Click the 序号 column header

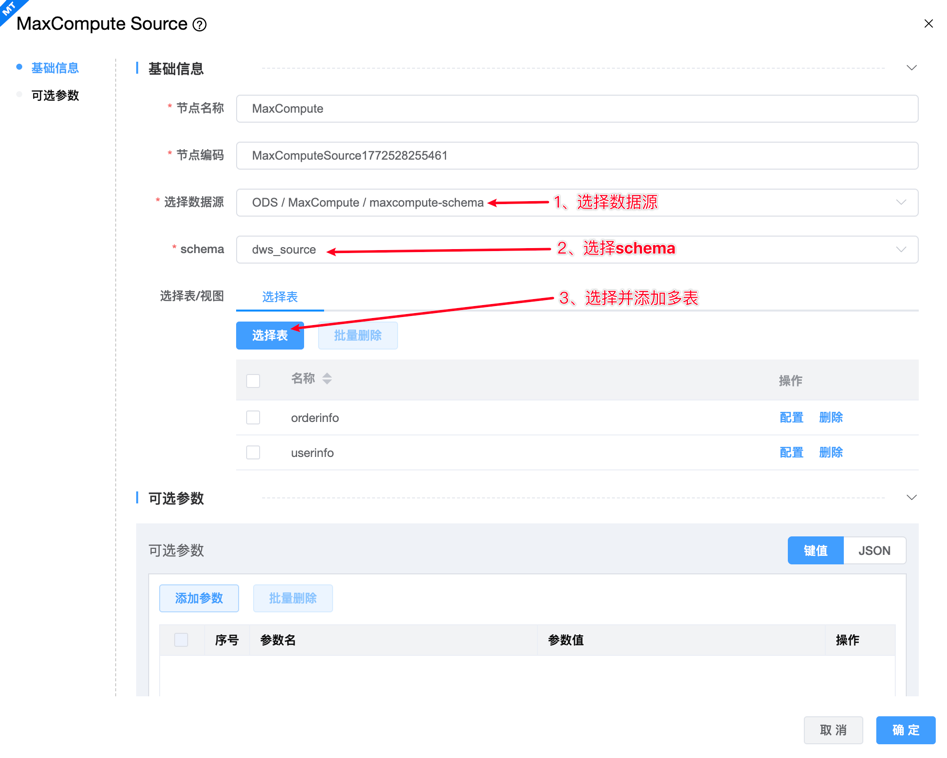click(226, 640)
